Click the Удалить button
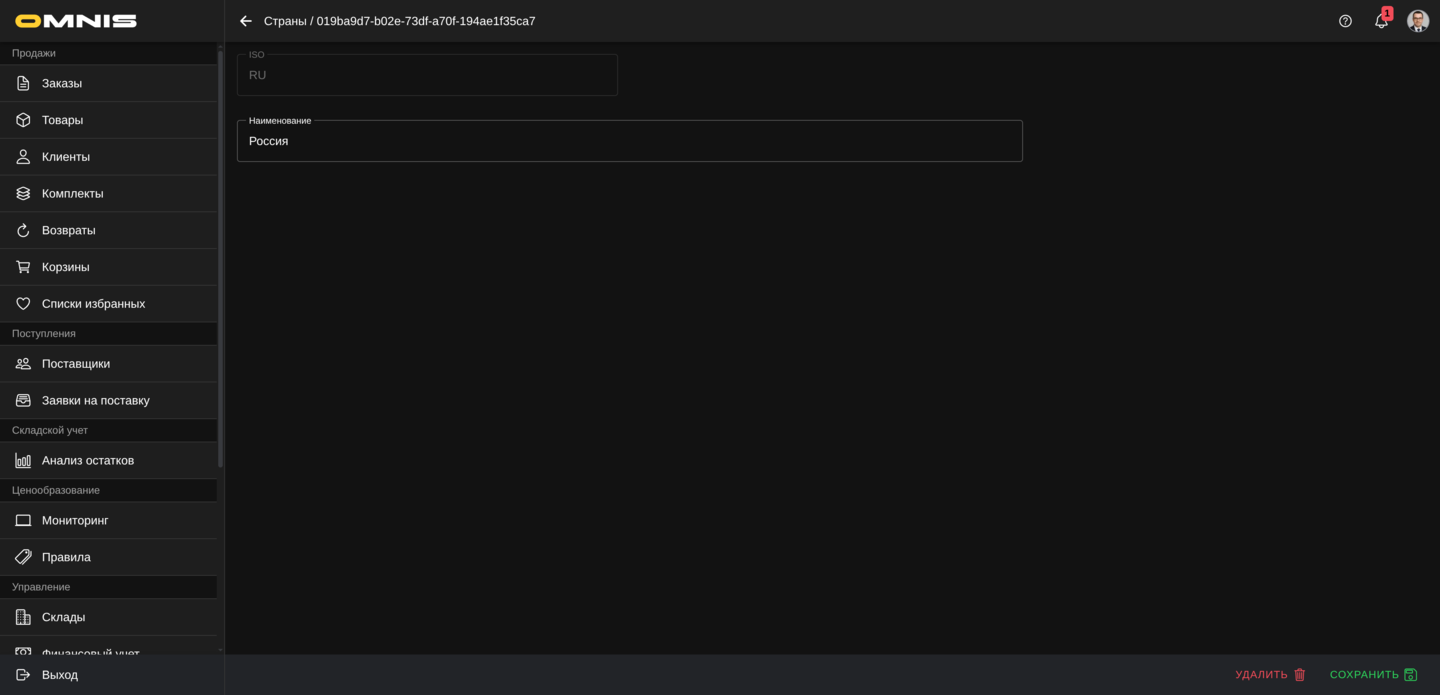Image resolution: width=1440 pixels, height=695 pixels. tap(1270, 675)
